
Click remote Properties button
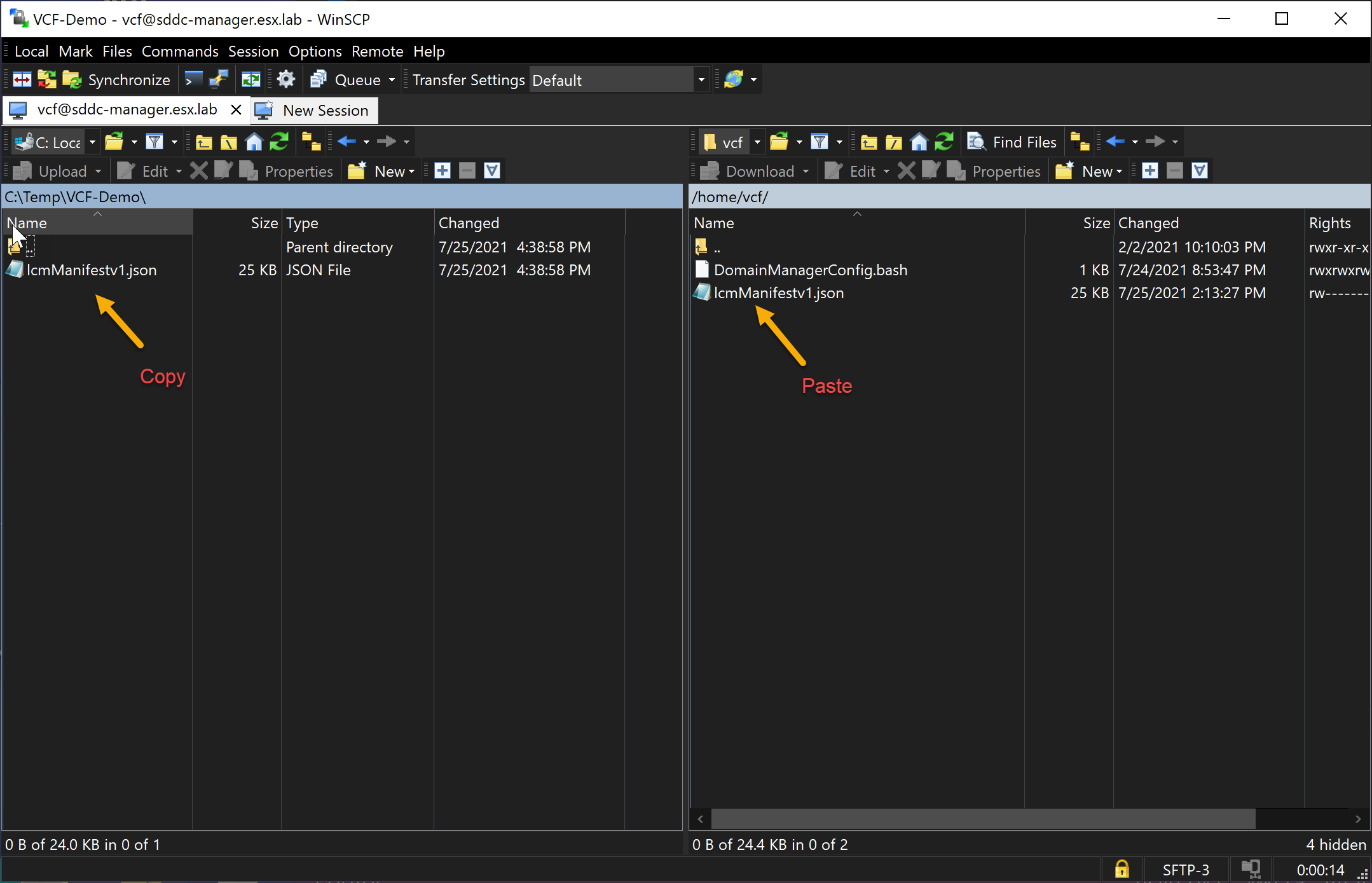(994, 171)
